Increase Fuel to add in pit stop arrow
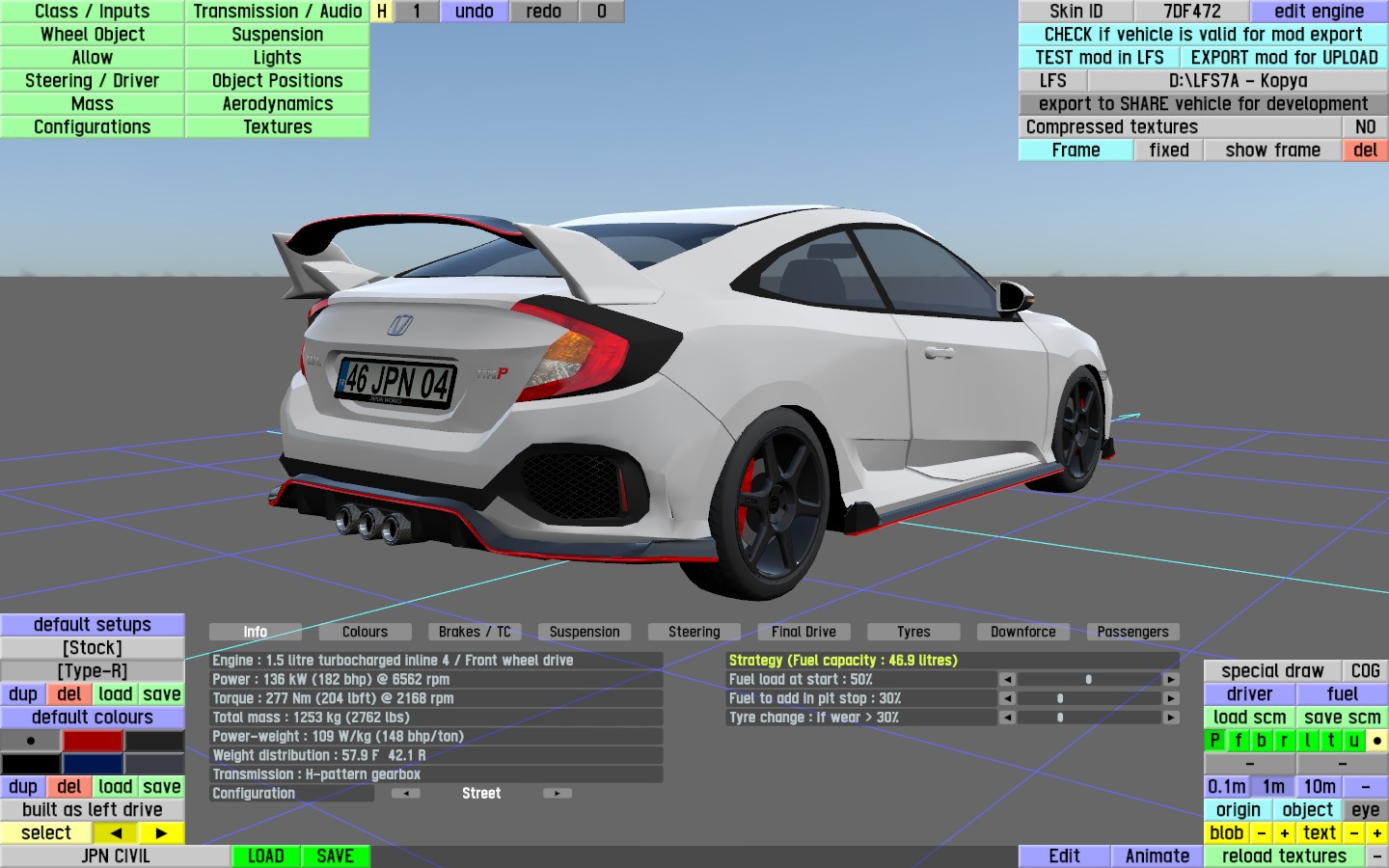1389x868 pixels. 1172,698
